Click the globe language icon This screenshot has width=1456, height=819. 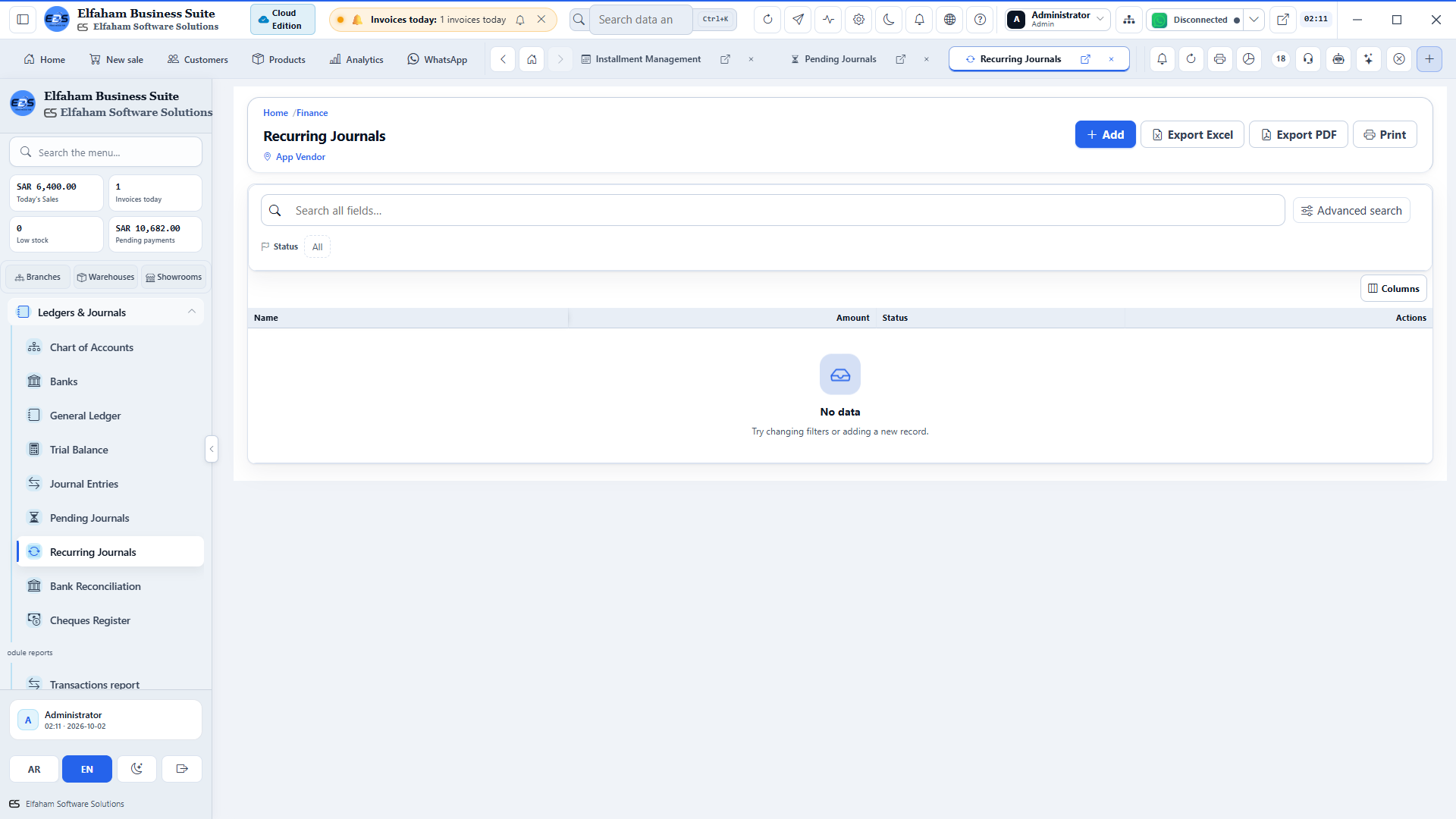[x=949, y=20]
